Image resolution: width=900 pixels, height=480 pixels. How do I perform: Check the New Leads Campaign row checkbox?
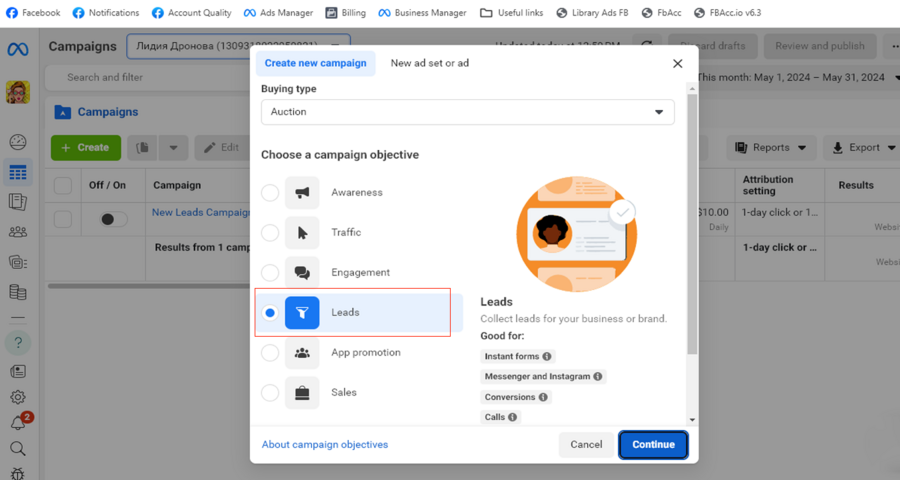coord(63,219)
